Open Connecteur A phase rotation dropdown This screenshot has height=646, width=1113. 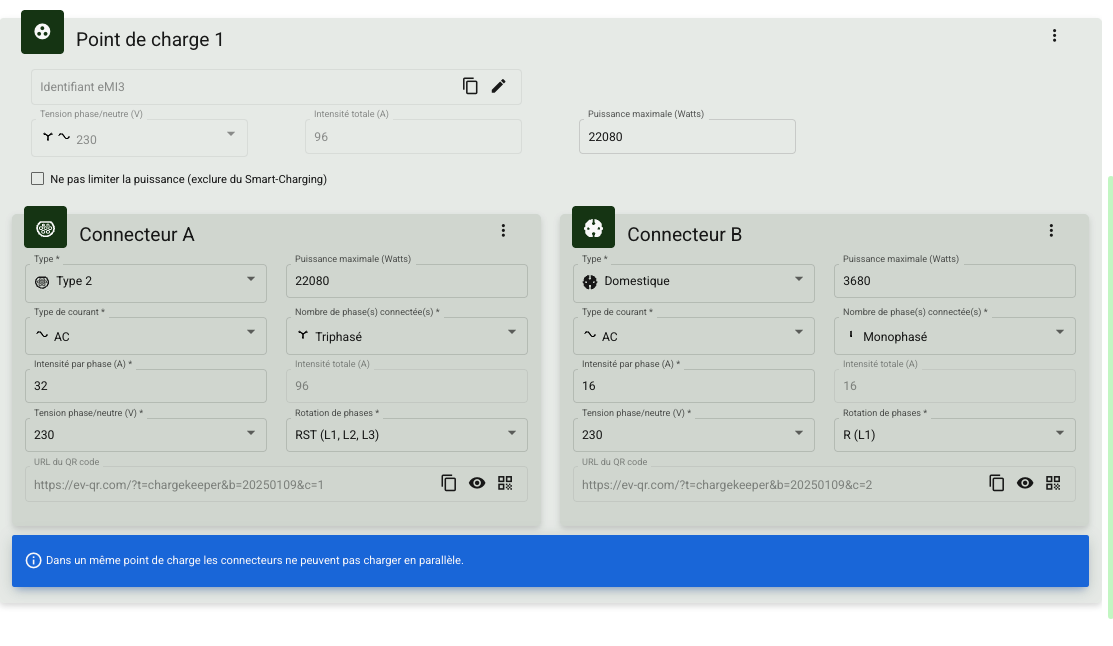(406, 435)
